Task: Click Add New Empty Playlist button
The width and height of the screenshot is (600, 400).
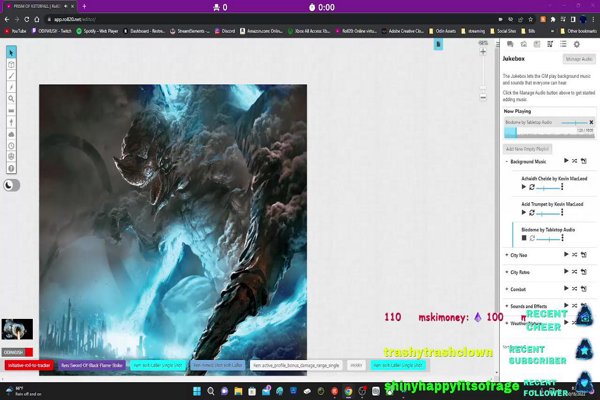Action: tap(527, 149)
